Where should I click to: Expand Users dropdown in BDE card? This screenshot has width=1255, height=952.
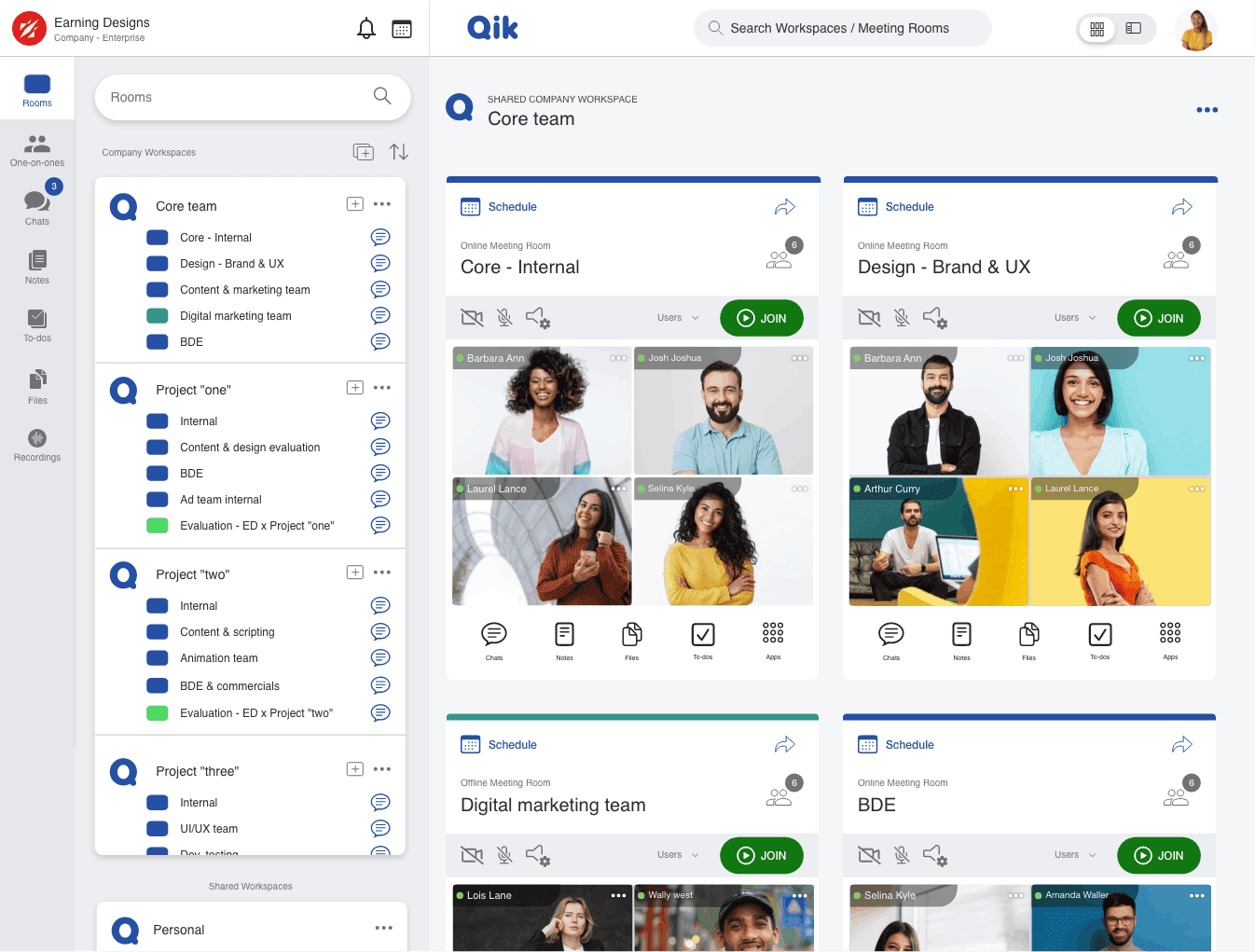click(1075, 855)
